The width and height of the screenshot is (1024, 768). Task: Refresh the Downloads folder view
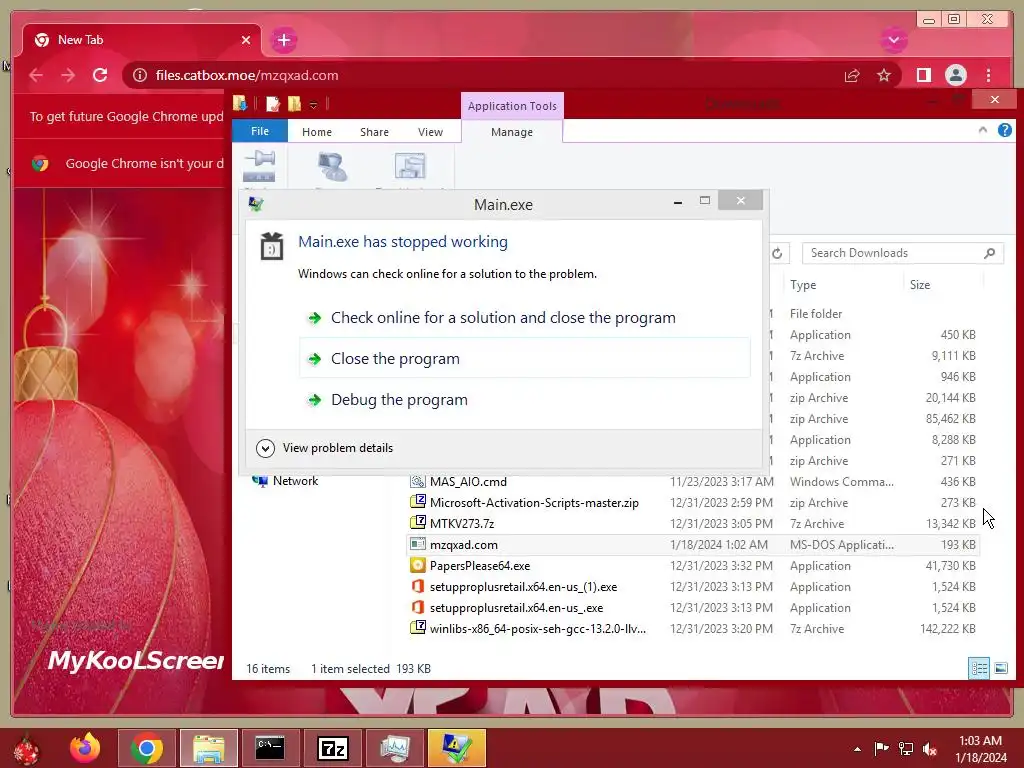click(777, 253)
